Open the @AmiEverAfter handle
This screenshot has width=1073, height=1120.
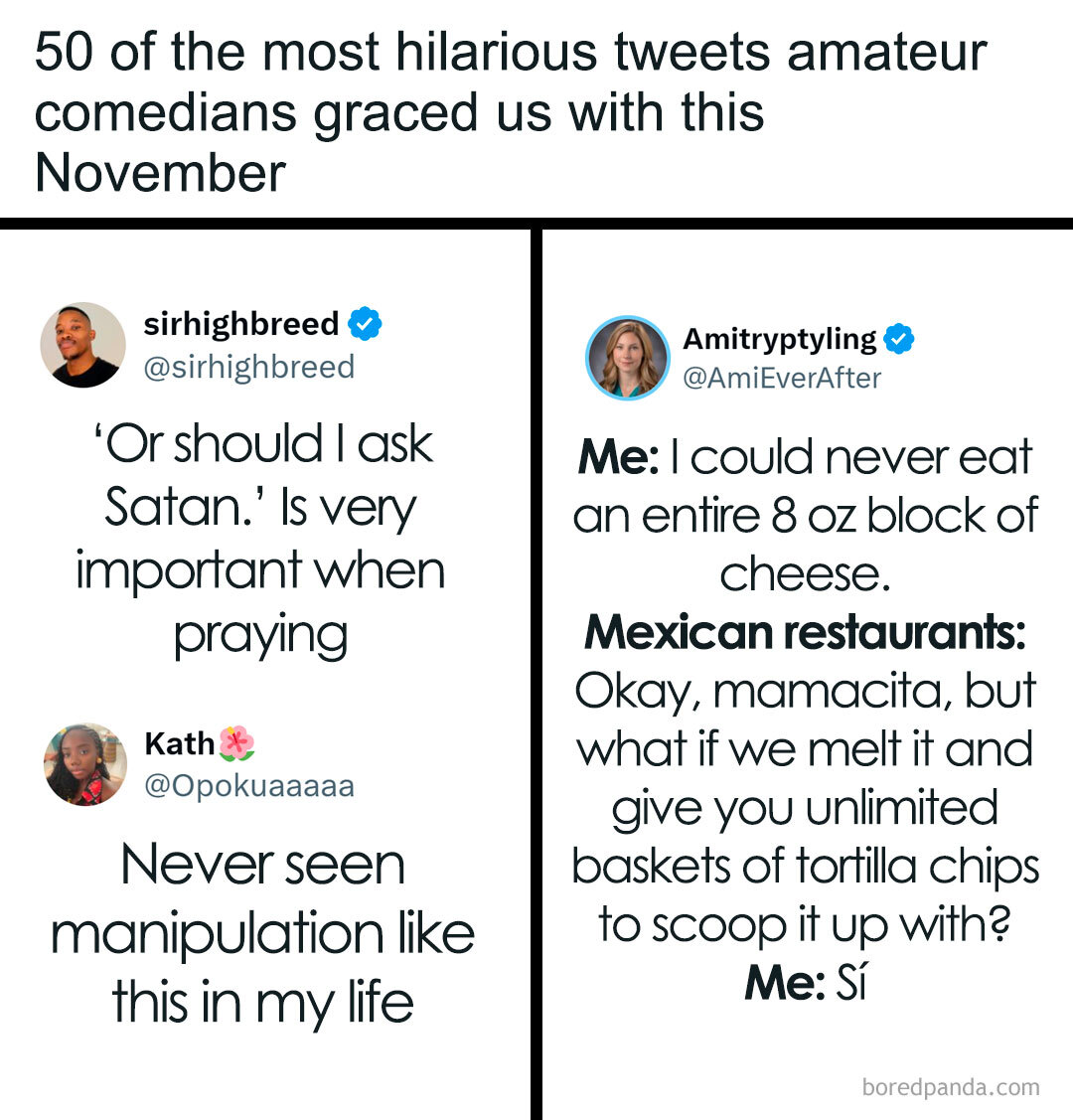[782, 379]
